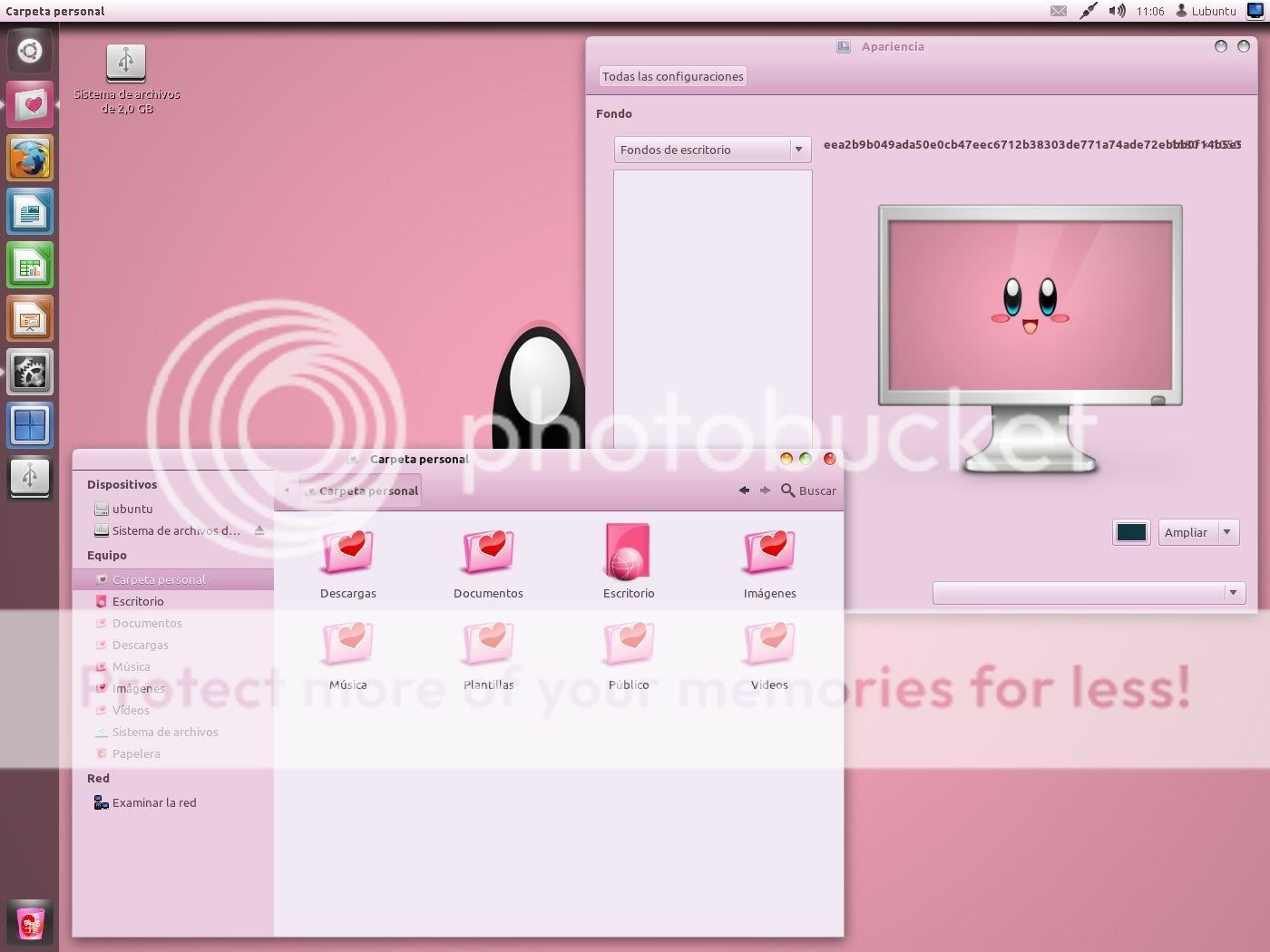Open the pink trash icon in the dock
The width and height of the screenshot is (1270, 952).
(30, 922)
